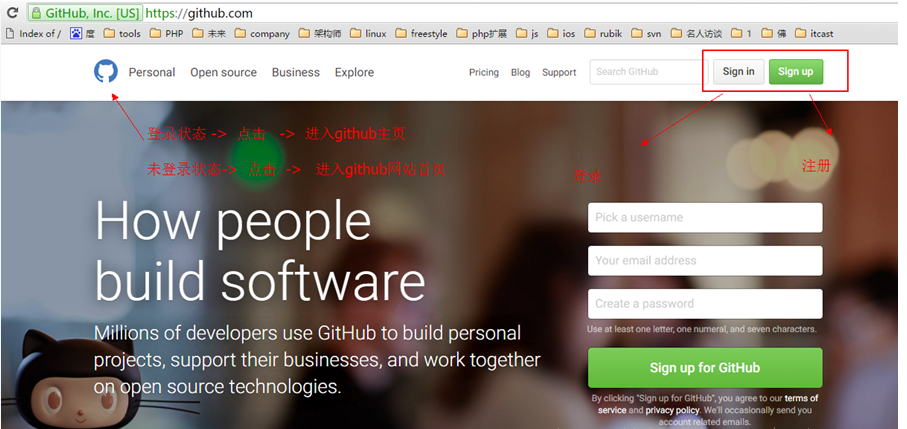Open the 'ios' bookmark folder
This screenshot has height=429, width=907.
[x=561, y=34]
